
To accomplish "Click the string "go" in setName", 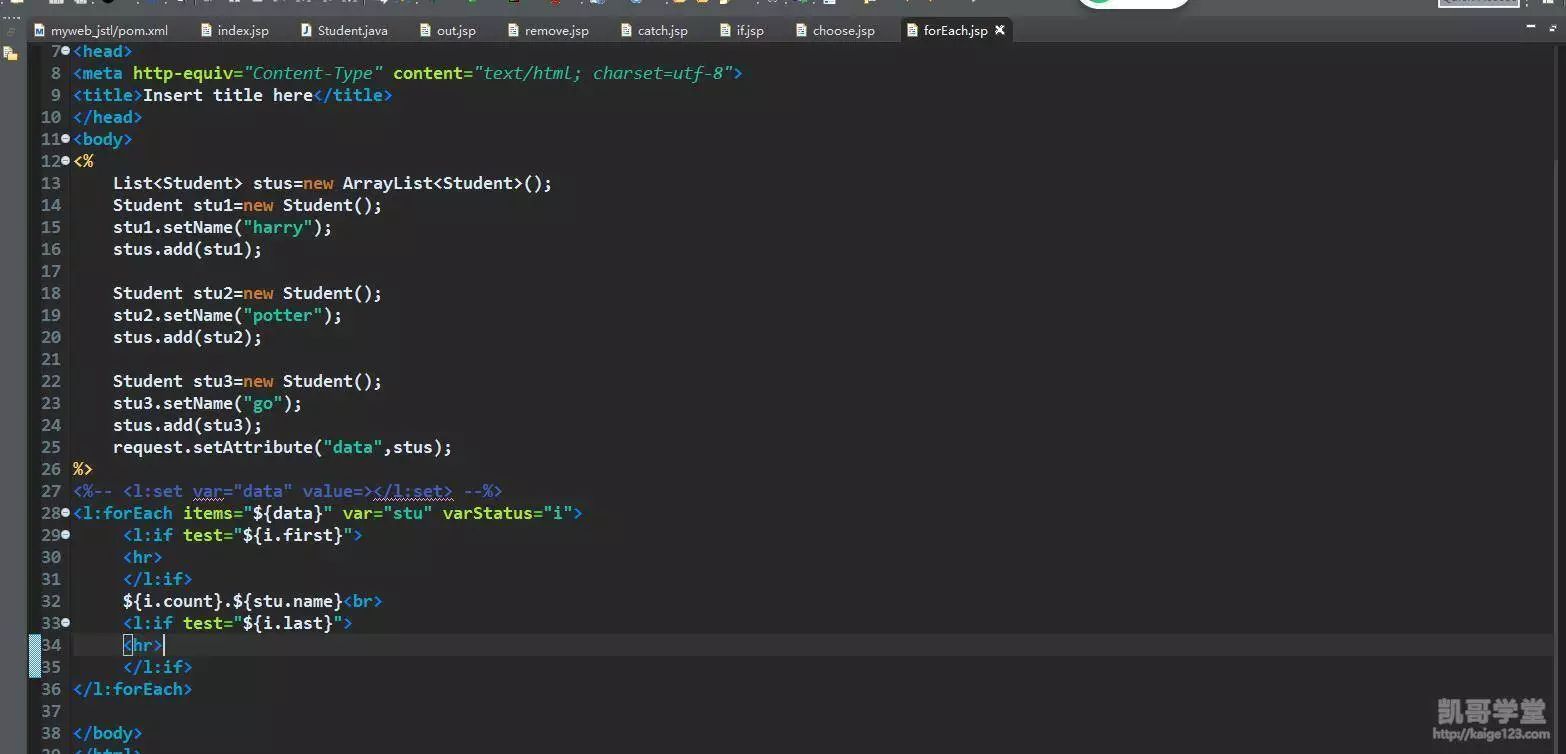I will [x=262, y=403].
